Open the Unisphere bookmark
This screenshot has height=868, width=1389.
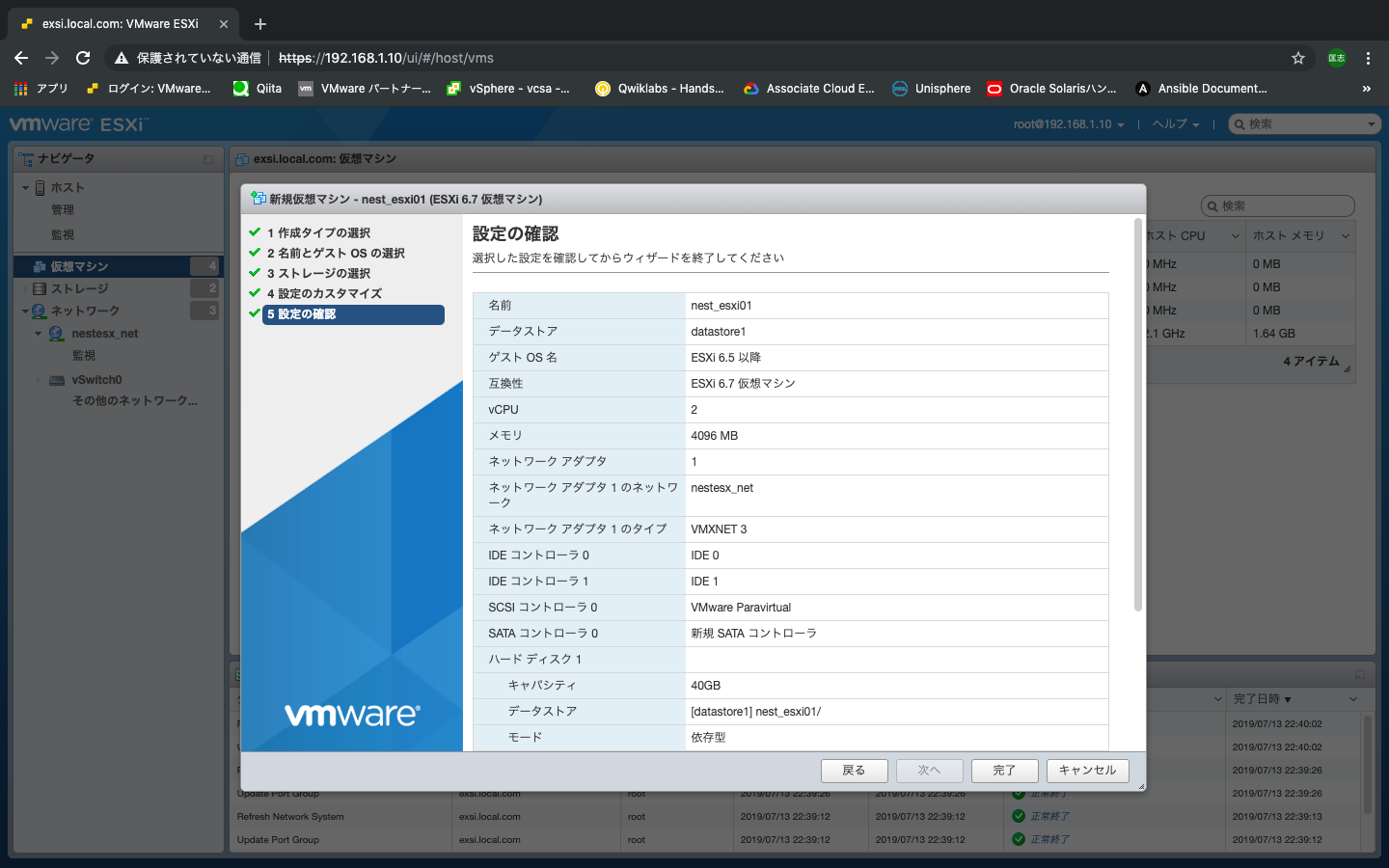pyautogui.click(x=932, y=89)
